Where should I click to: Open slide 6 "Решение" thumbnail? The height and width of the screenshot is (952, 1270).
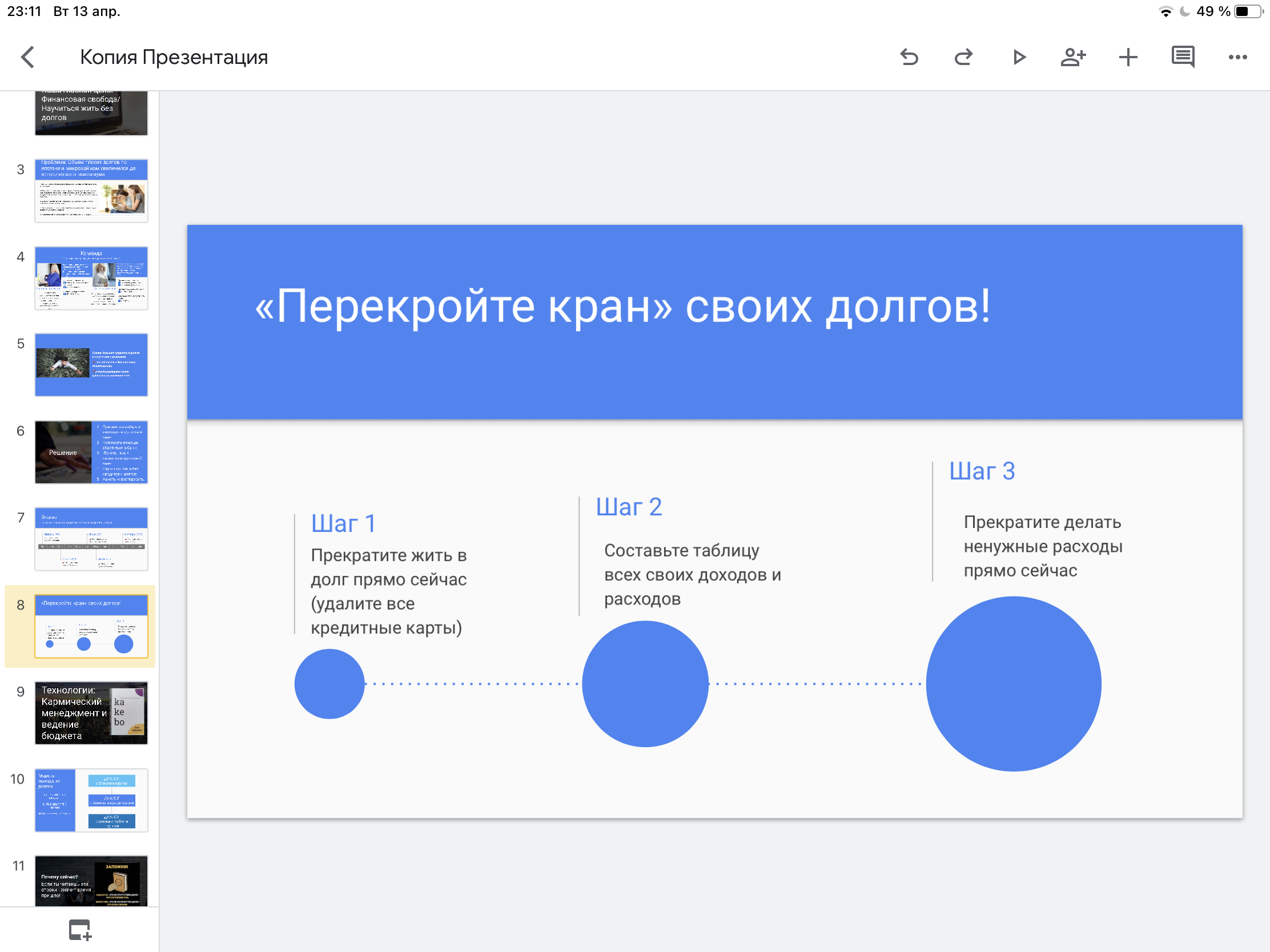click(x=91, y=452)
